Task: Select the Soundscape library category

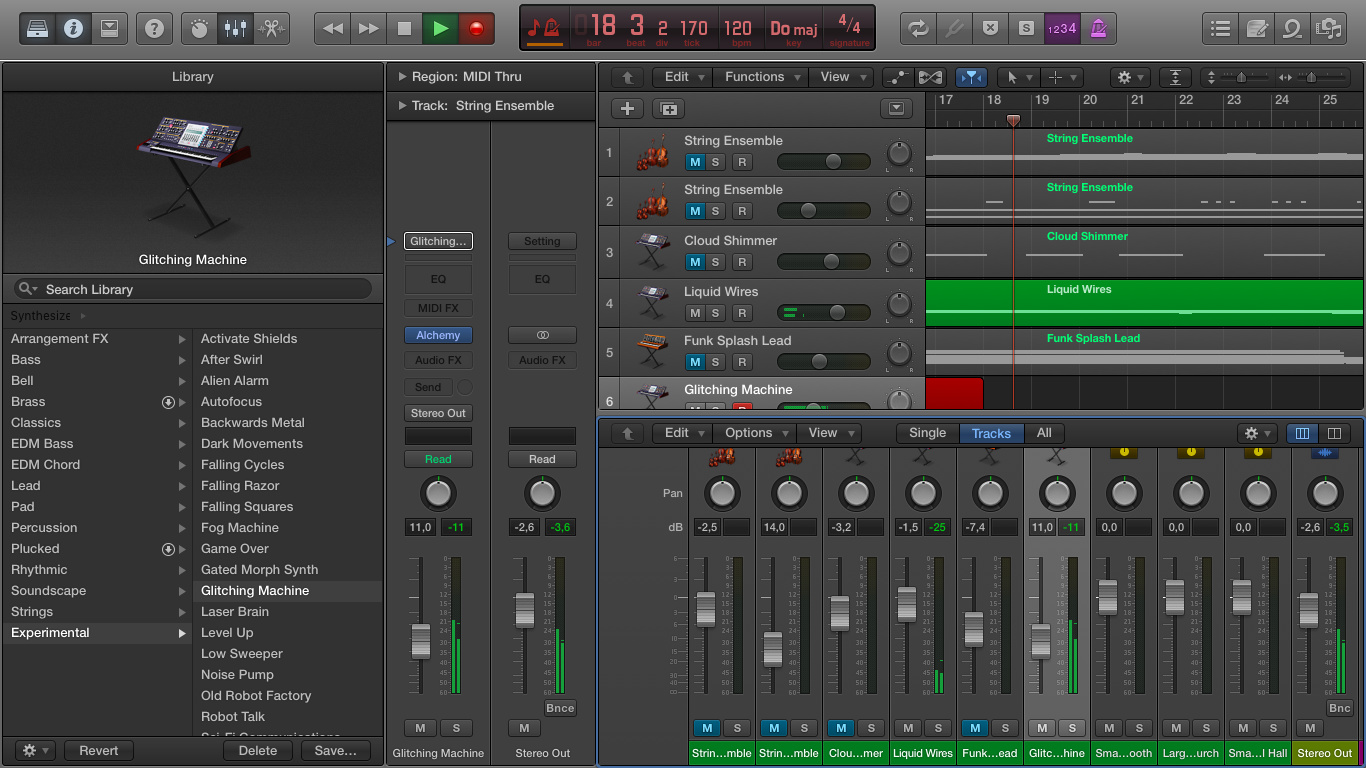Action: point(97,591)
